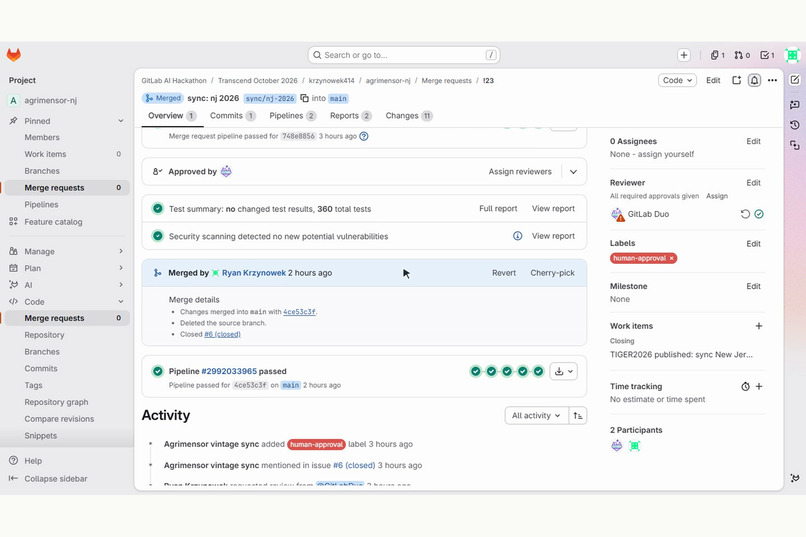Viewport: 806px width, 537px height.
Task: Click the GitLab Duo approved check icon
Action: point(759,214)
